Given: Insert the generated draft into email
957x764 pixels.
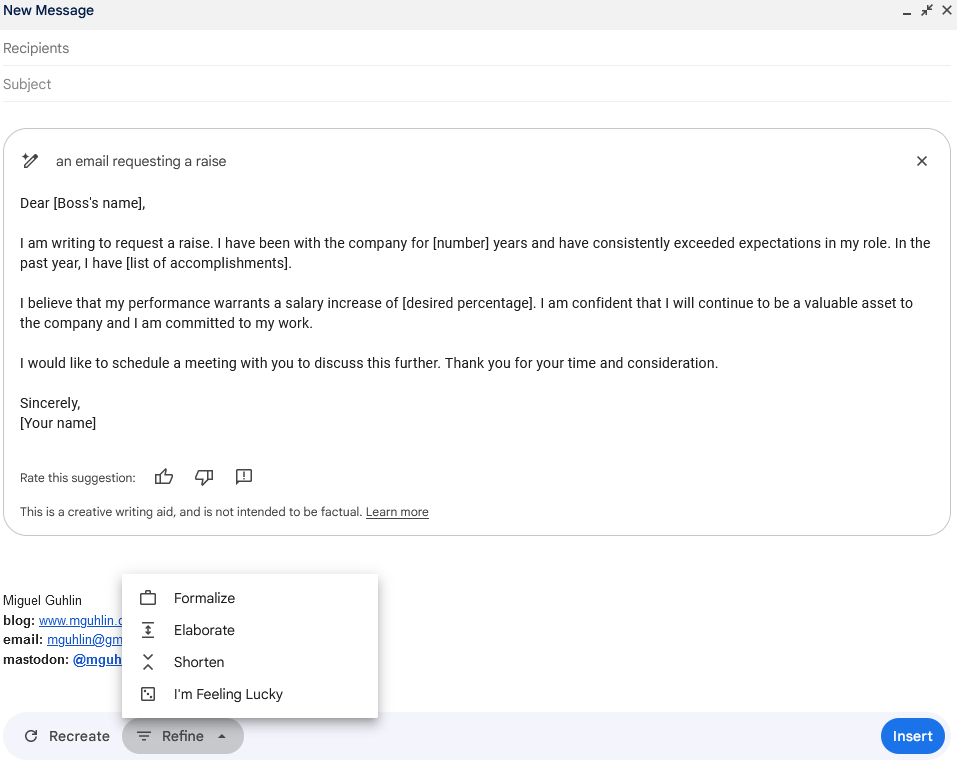Looking at the screenshot, I should coord(912,736).
